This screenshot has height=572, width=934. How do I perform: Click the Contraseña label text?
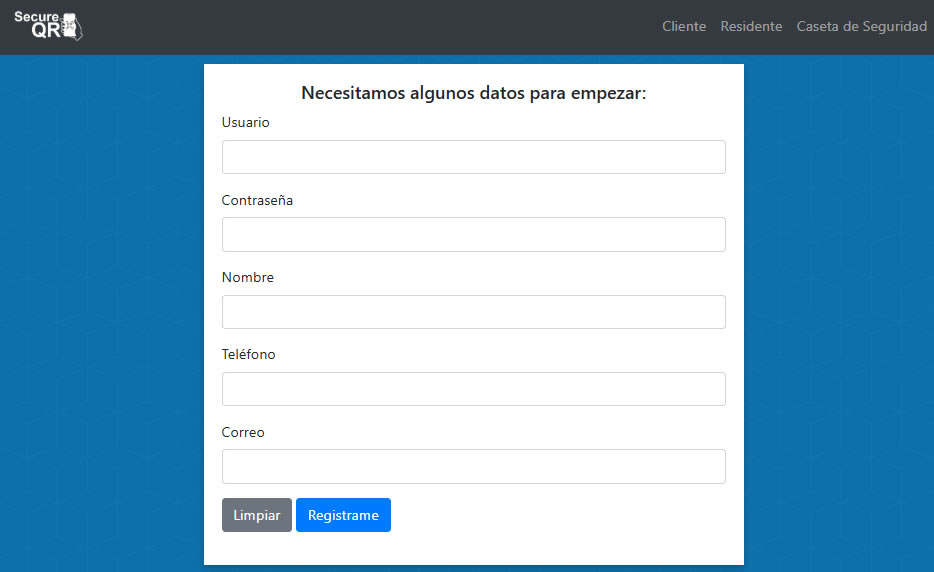point(257,200)
